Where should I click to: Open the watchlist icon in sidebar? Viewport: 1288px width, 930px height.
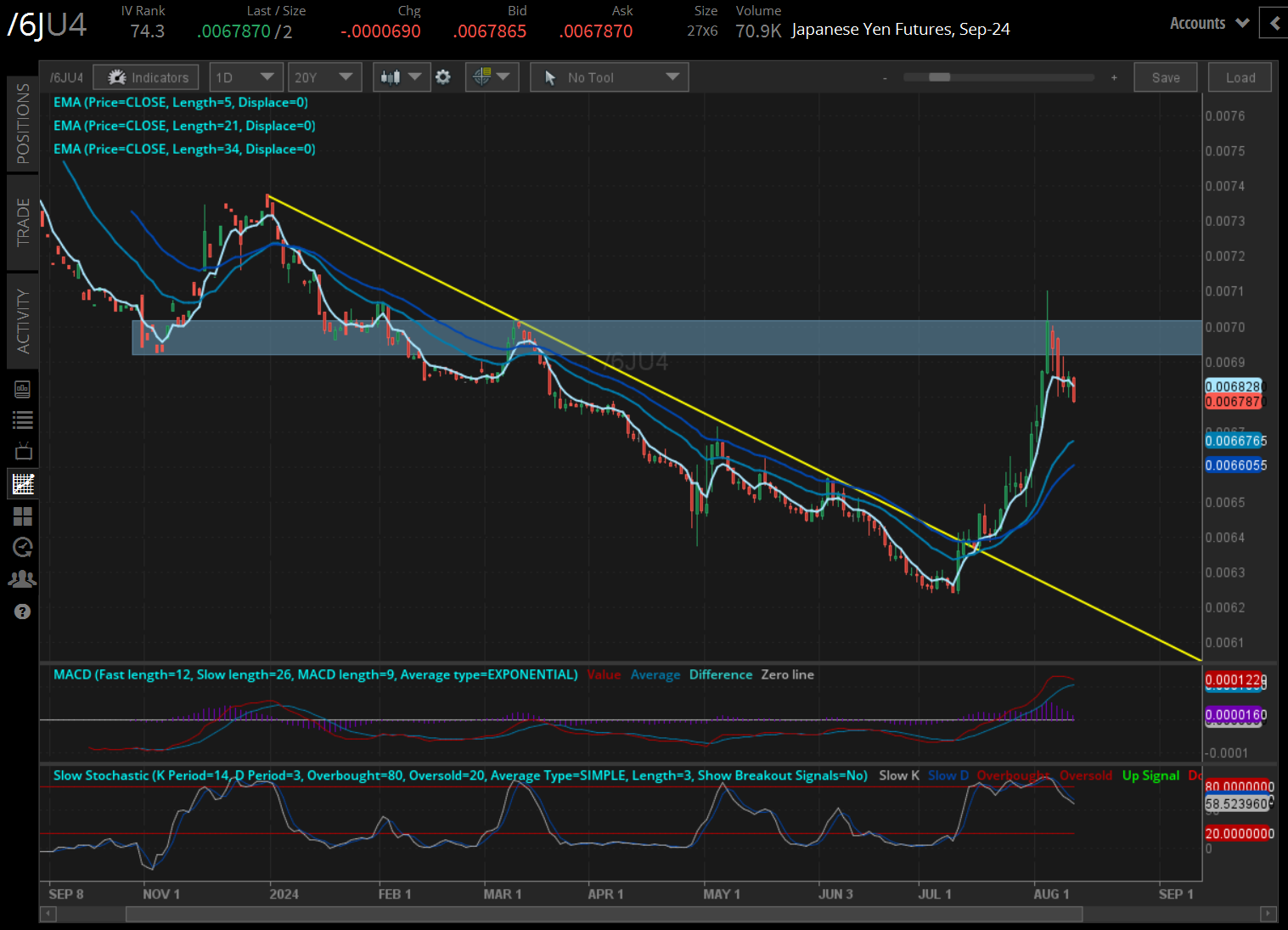(x=22, y=419)
